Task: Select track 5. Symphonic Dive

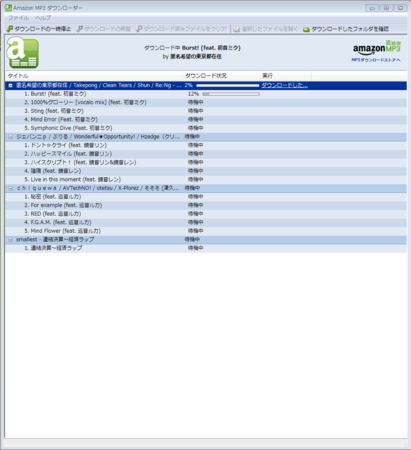Action: pyautogui.click(x=68, y=128)
